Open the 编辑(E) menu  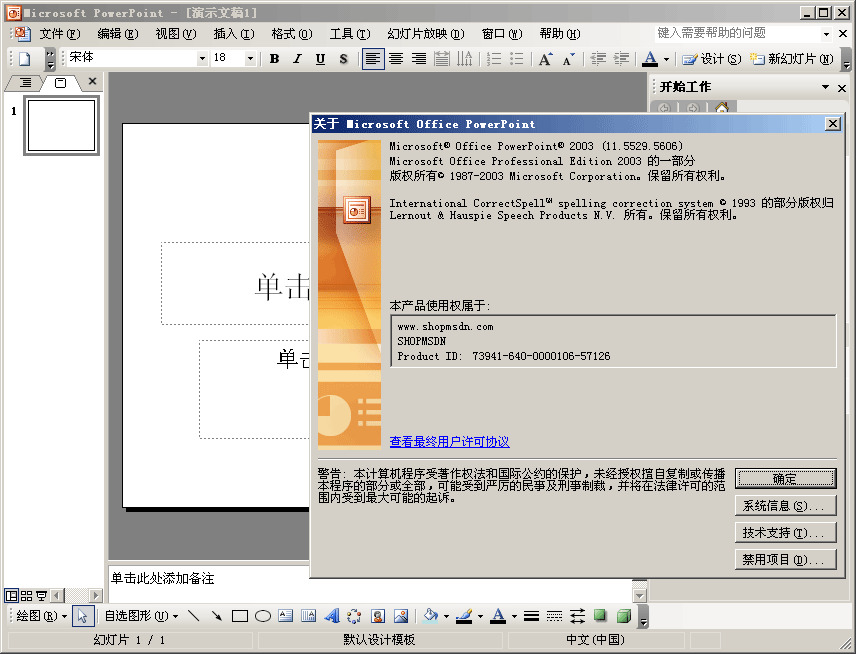(118, 34)
